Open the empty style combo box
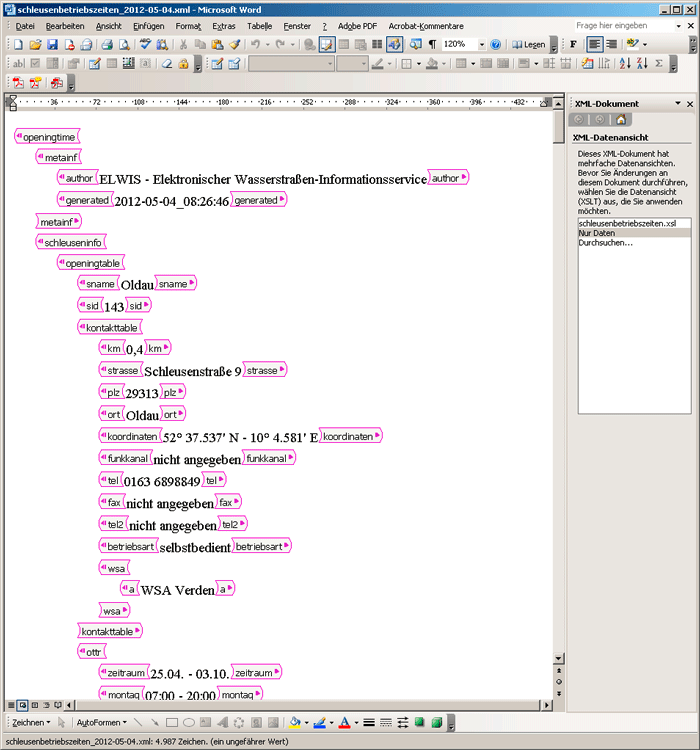This screenshot has height=750, width=700. (x=291, y=64)
